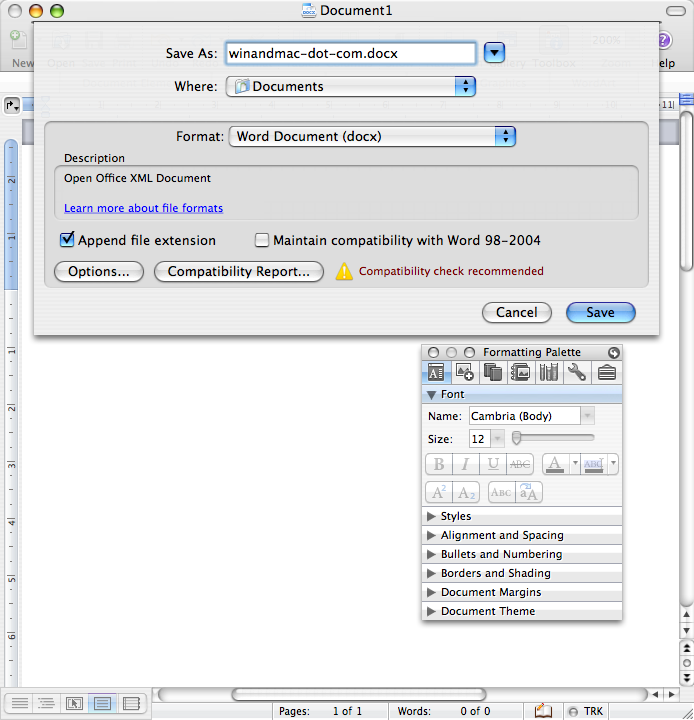The image size is (694, 720).
Task: Open the Project Palette briefcase icon
Action: (606, 372)
